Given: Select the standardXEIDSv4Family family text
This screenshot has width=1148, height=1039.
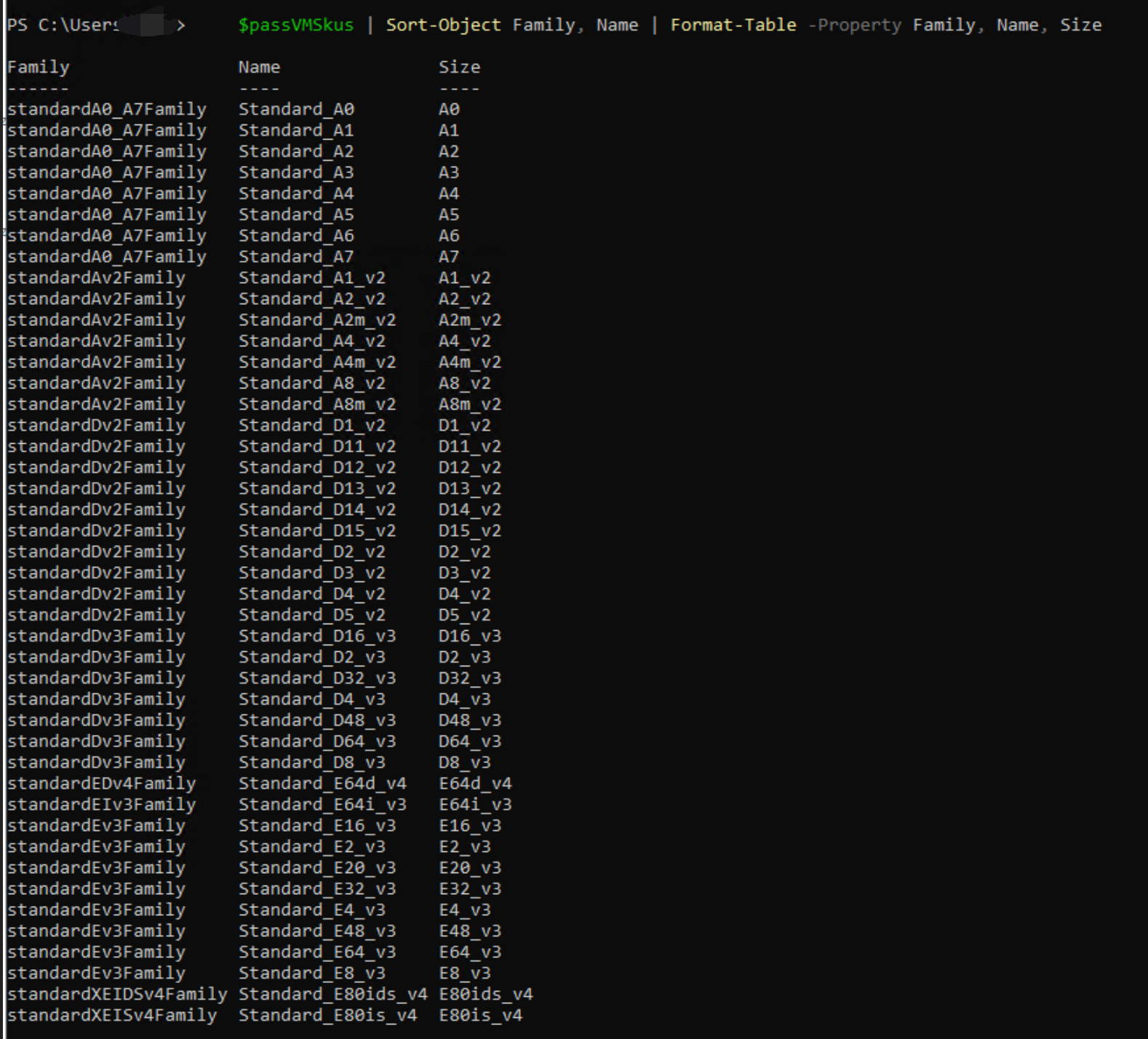Looking at the screenshot, I should point(117,994).
